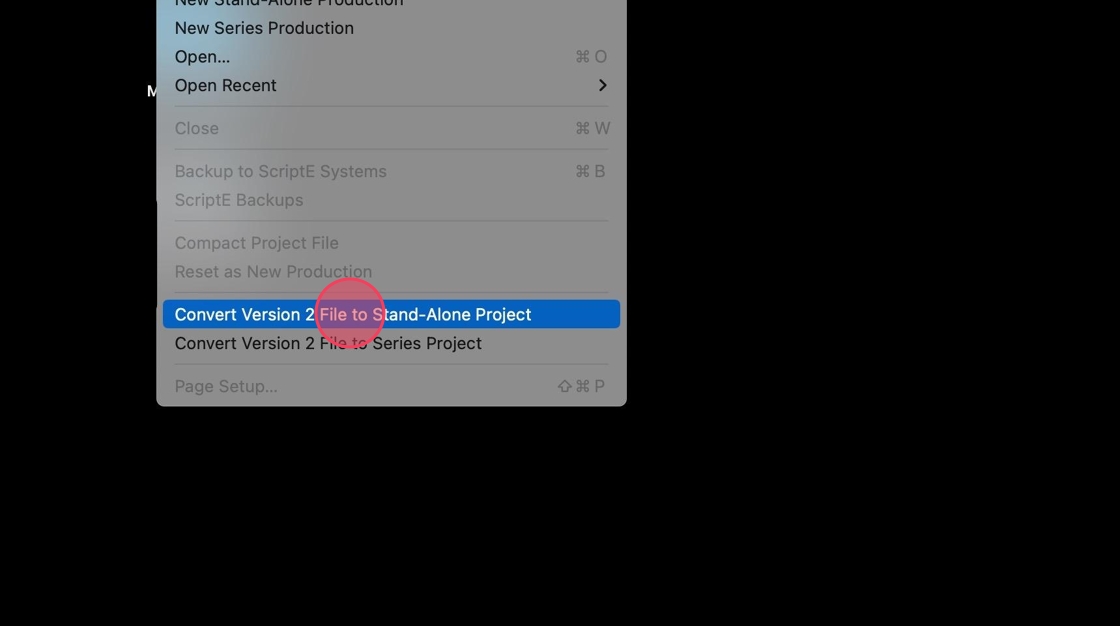
Task: Choose Compact Project File
Action: pos(391,242)
